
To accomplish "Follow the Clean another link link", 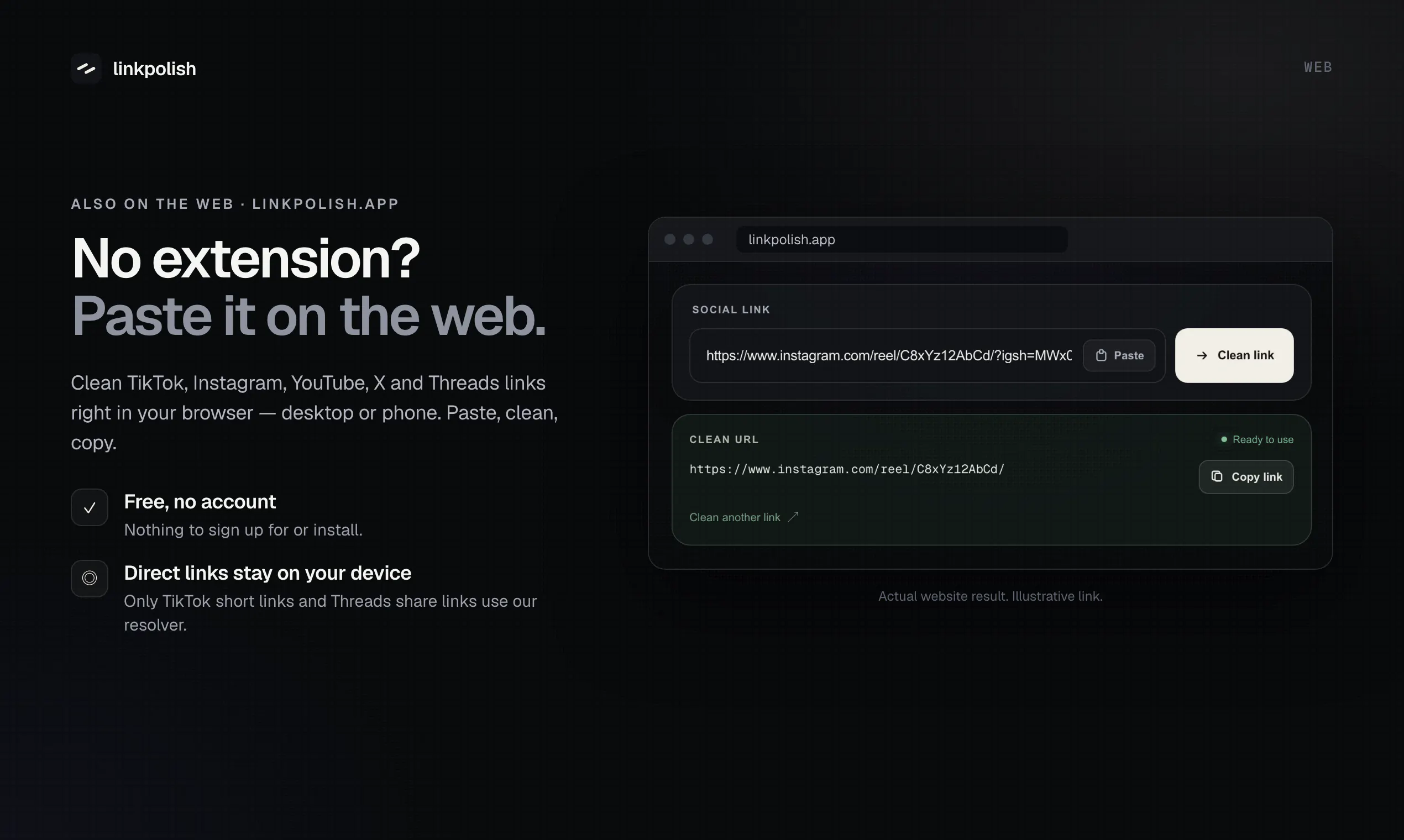I will pos(735,517).
